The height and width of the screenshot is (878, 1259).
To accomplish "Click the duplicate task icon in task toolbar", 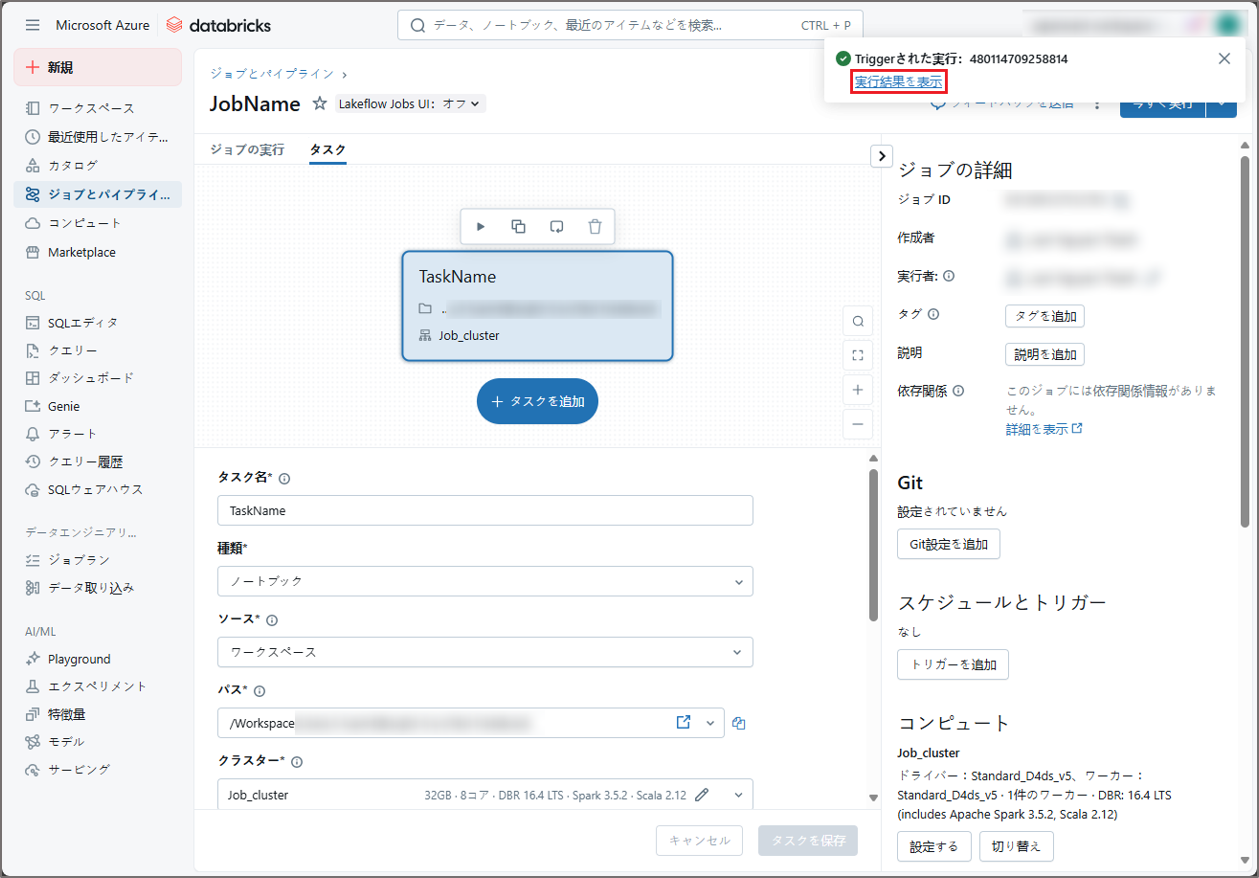I will (518, 227).
